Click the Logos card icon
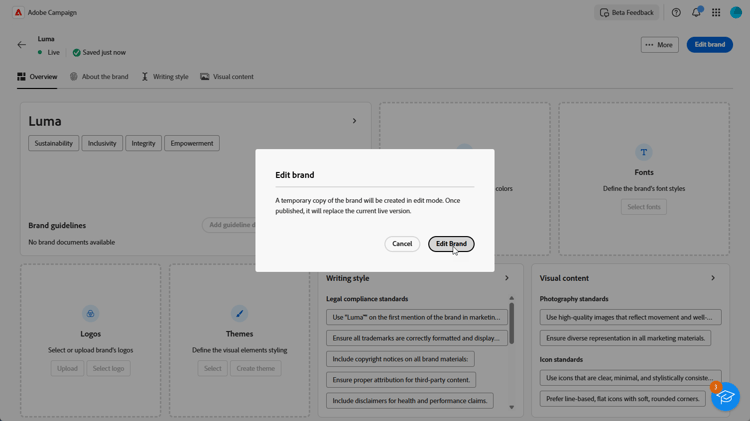 [x=90, y=314]
